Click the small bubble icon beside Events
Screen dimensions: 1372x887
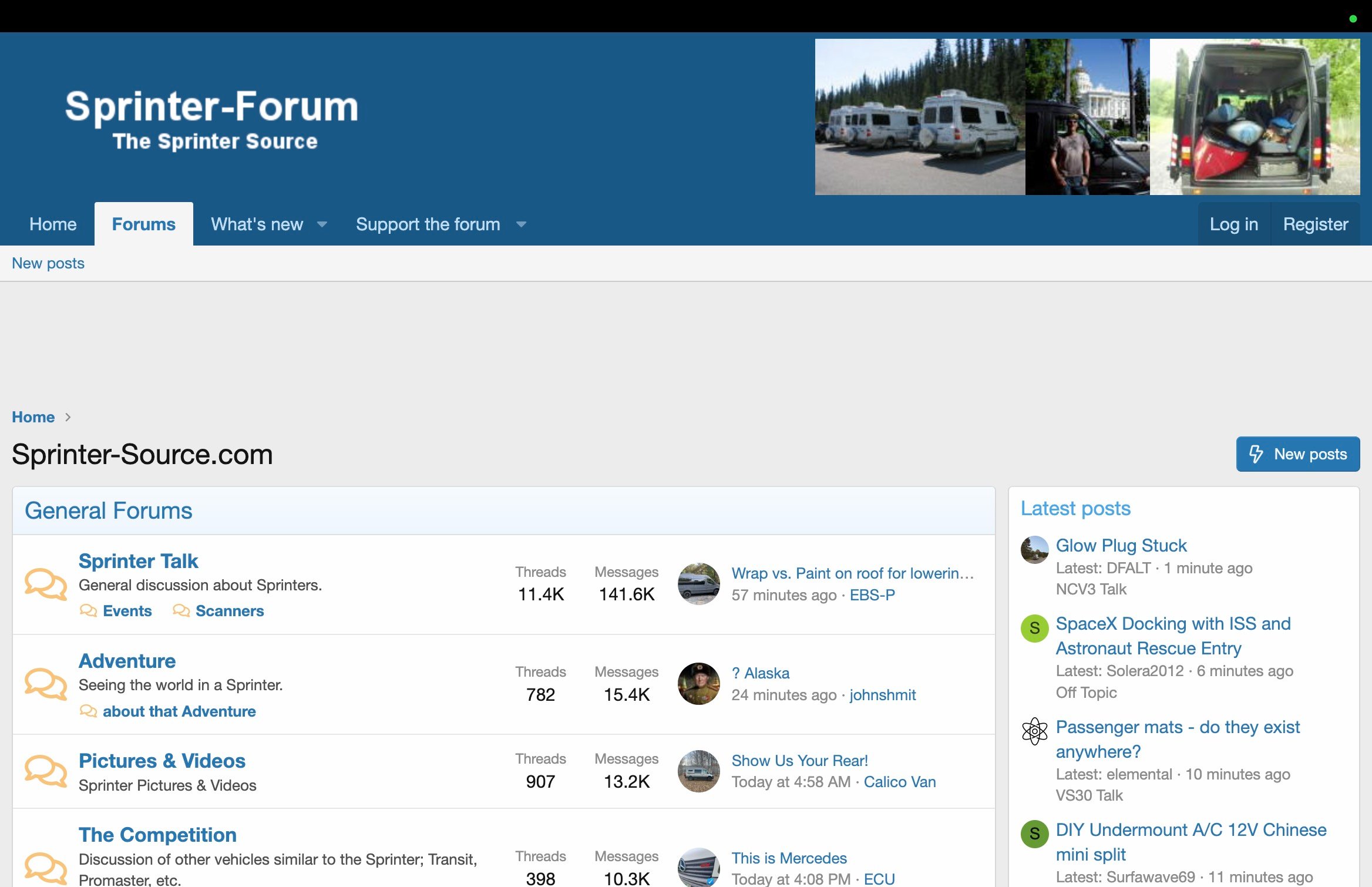pyautogui.click(x=88, y=611)
